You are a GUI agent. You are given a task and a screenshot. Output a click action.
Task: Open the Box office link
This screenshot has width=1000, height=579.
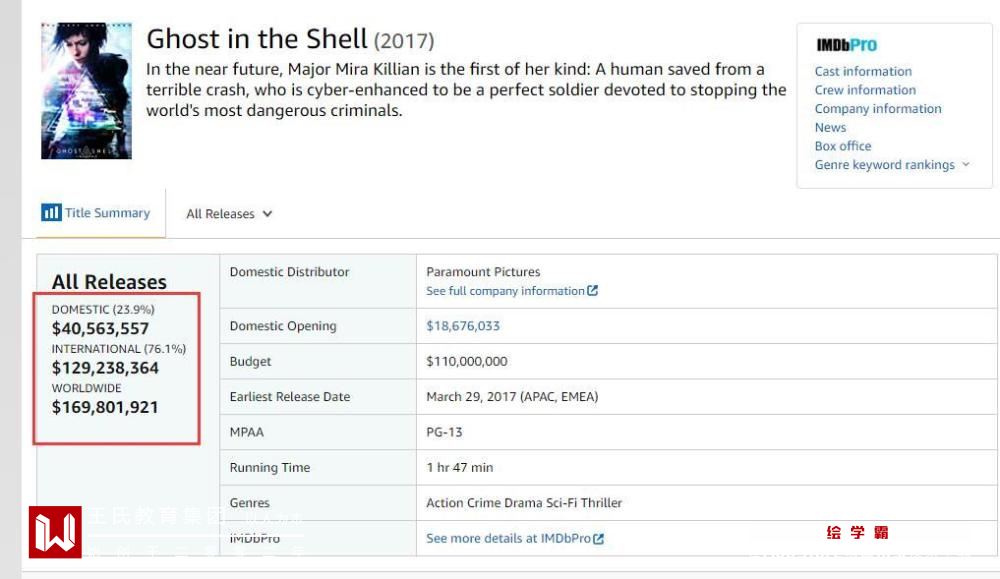(843, 146)
